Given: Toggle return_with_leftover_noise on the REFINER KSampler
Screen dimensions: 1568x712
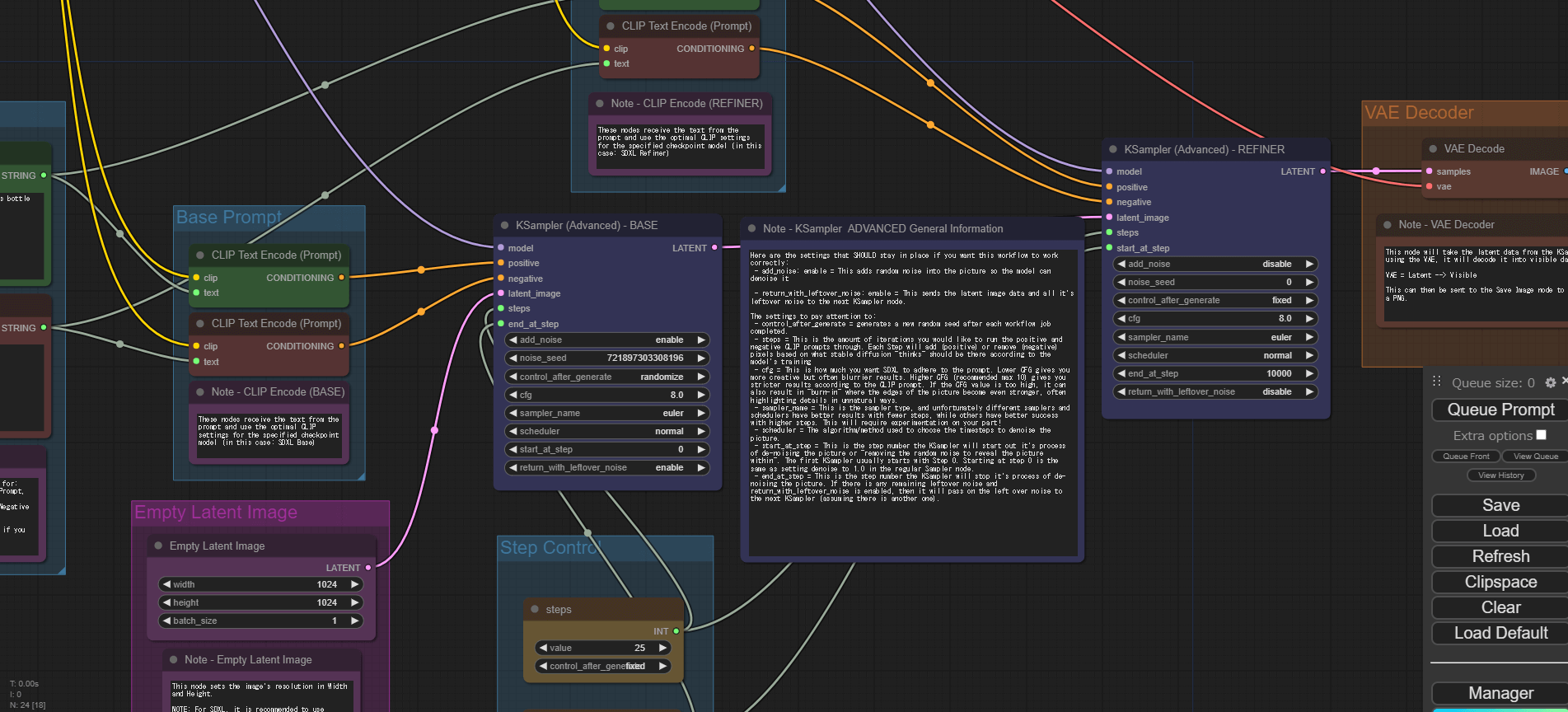Looking at the screenshot, I should click(x=1215, y=391).
